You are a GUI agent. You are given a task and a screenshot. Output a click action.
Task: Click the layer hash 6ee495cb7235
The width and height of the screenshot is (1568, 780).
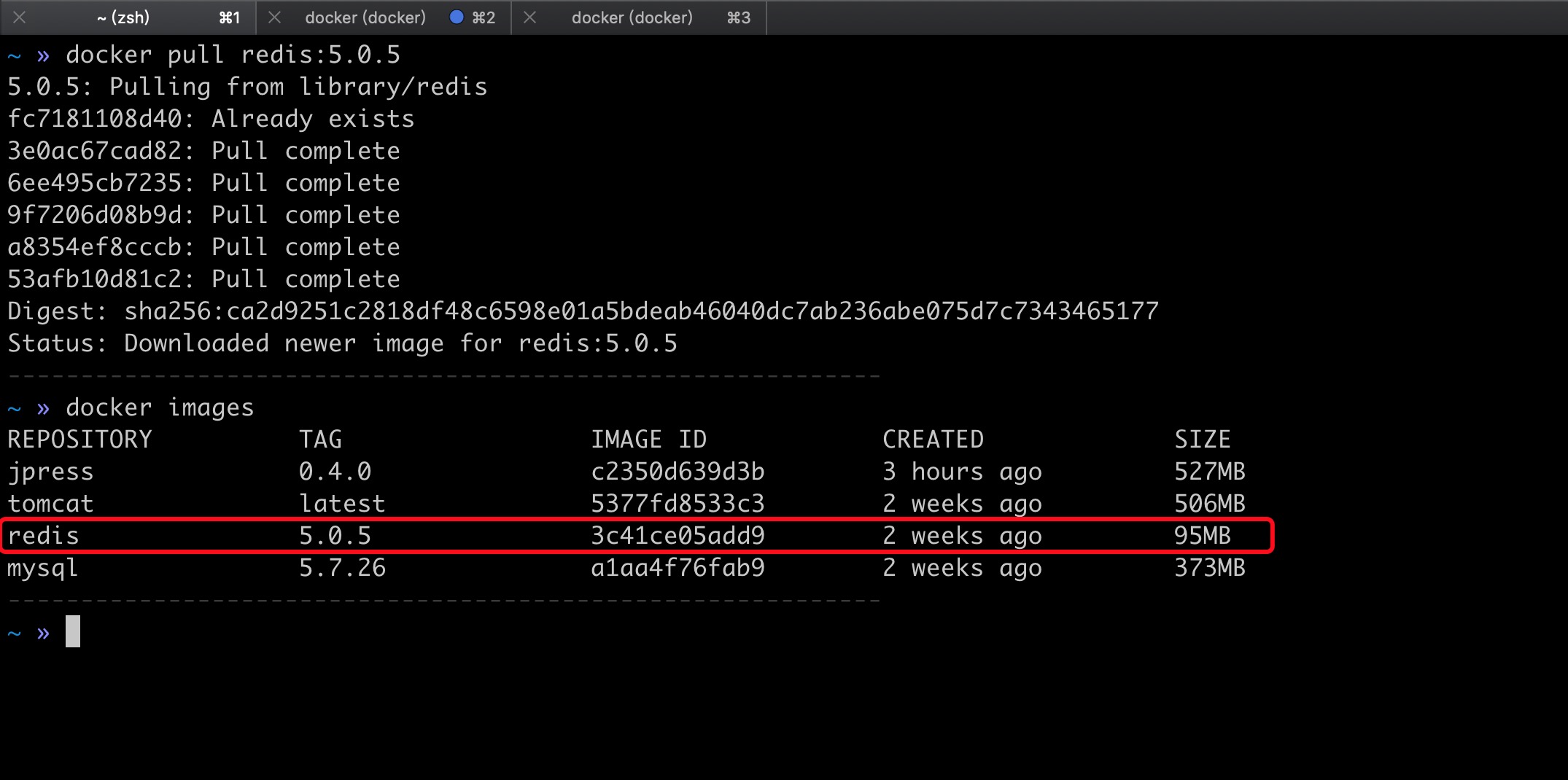[x=94, y=183]
